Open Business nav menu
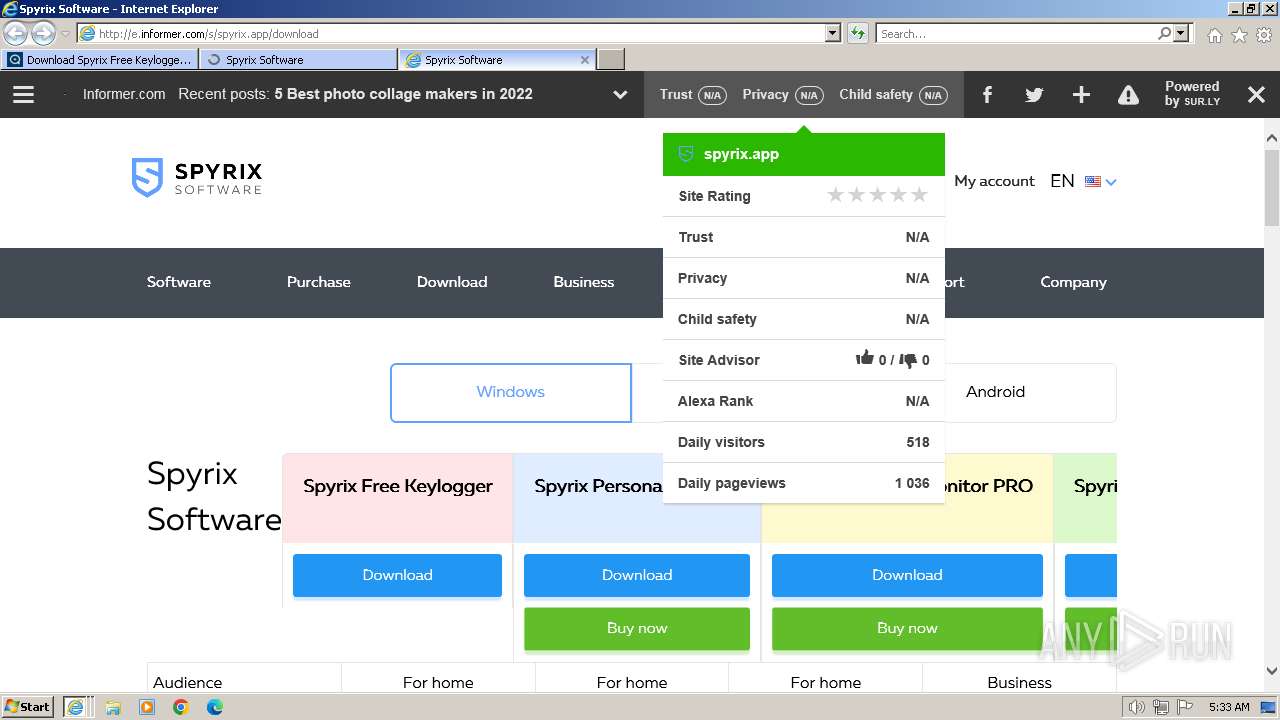Viewport: 1280px width, 720px height. tap(584, 282)
